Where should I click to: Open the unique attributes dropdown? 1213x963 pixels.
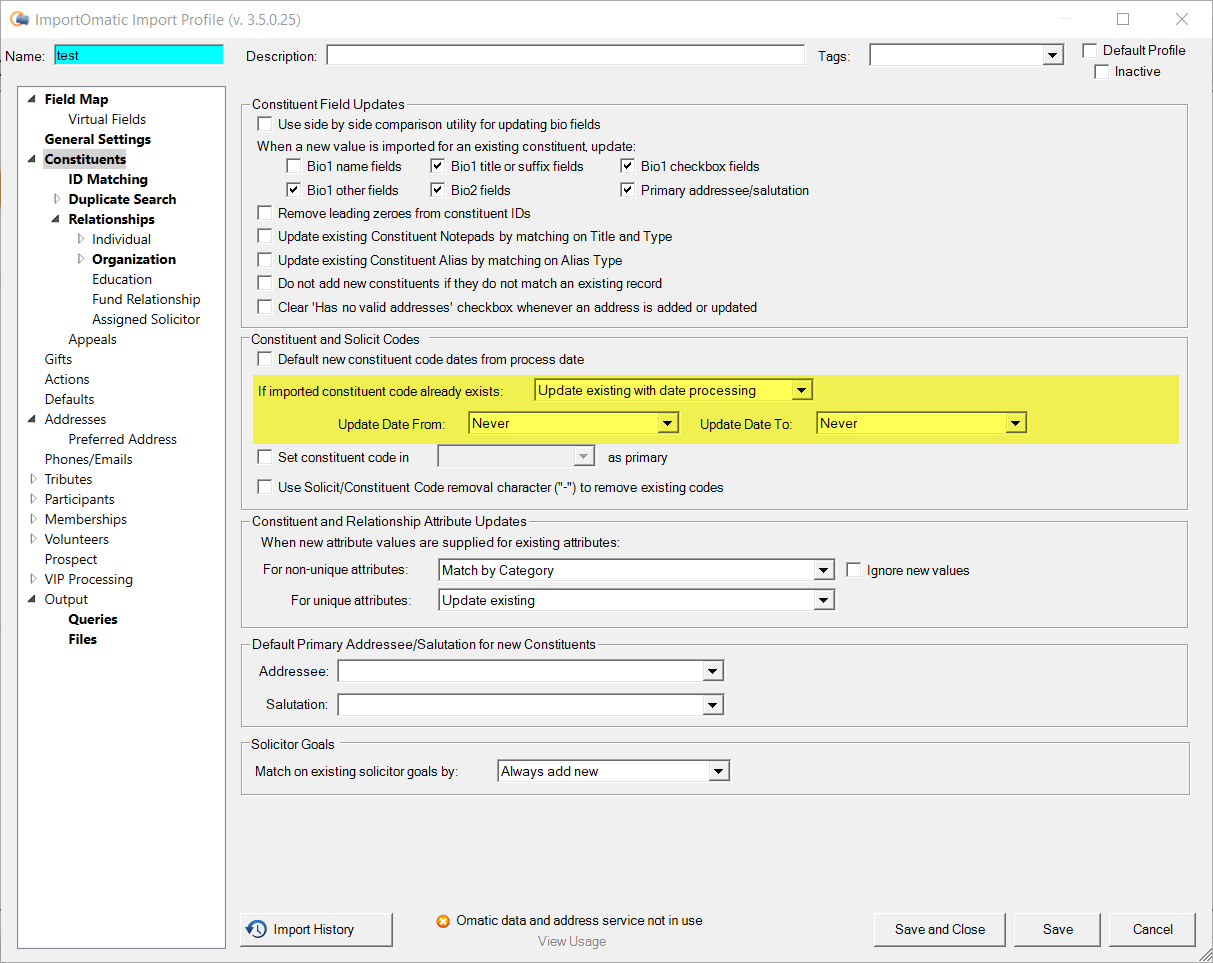[x=823, y=601]
